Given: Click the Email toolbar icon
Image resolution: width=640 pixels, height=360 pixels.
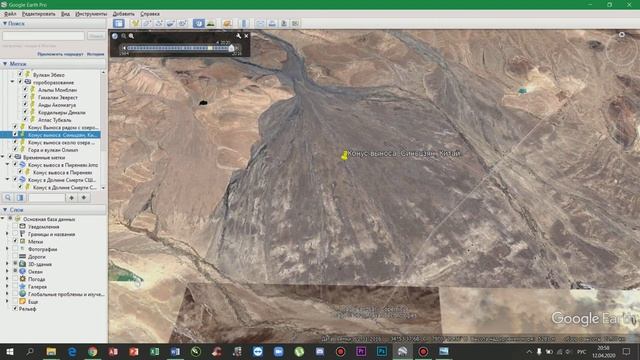Looking at the screenshot, I should pyautogui.click(x=260, y=24).
